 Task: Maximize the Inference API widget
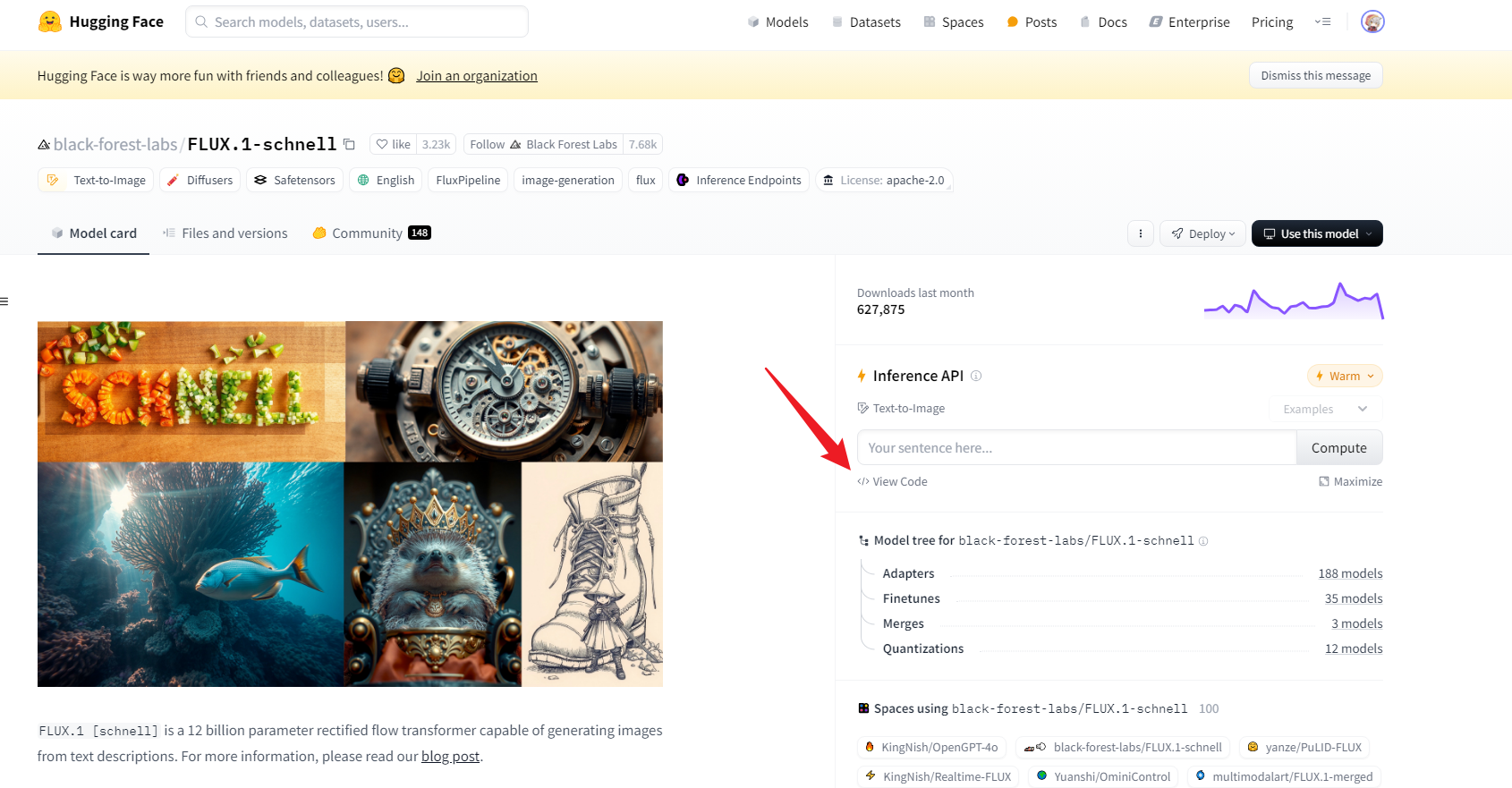1350,481
